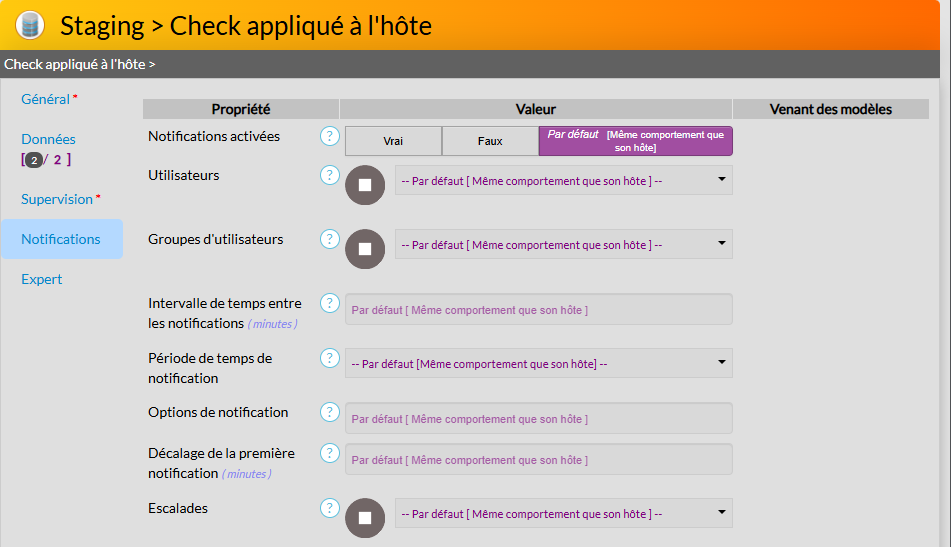Set Notifications activées to Faux
The image size is (951, 547).
coord(490,141)
